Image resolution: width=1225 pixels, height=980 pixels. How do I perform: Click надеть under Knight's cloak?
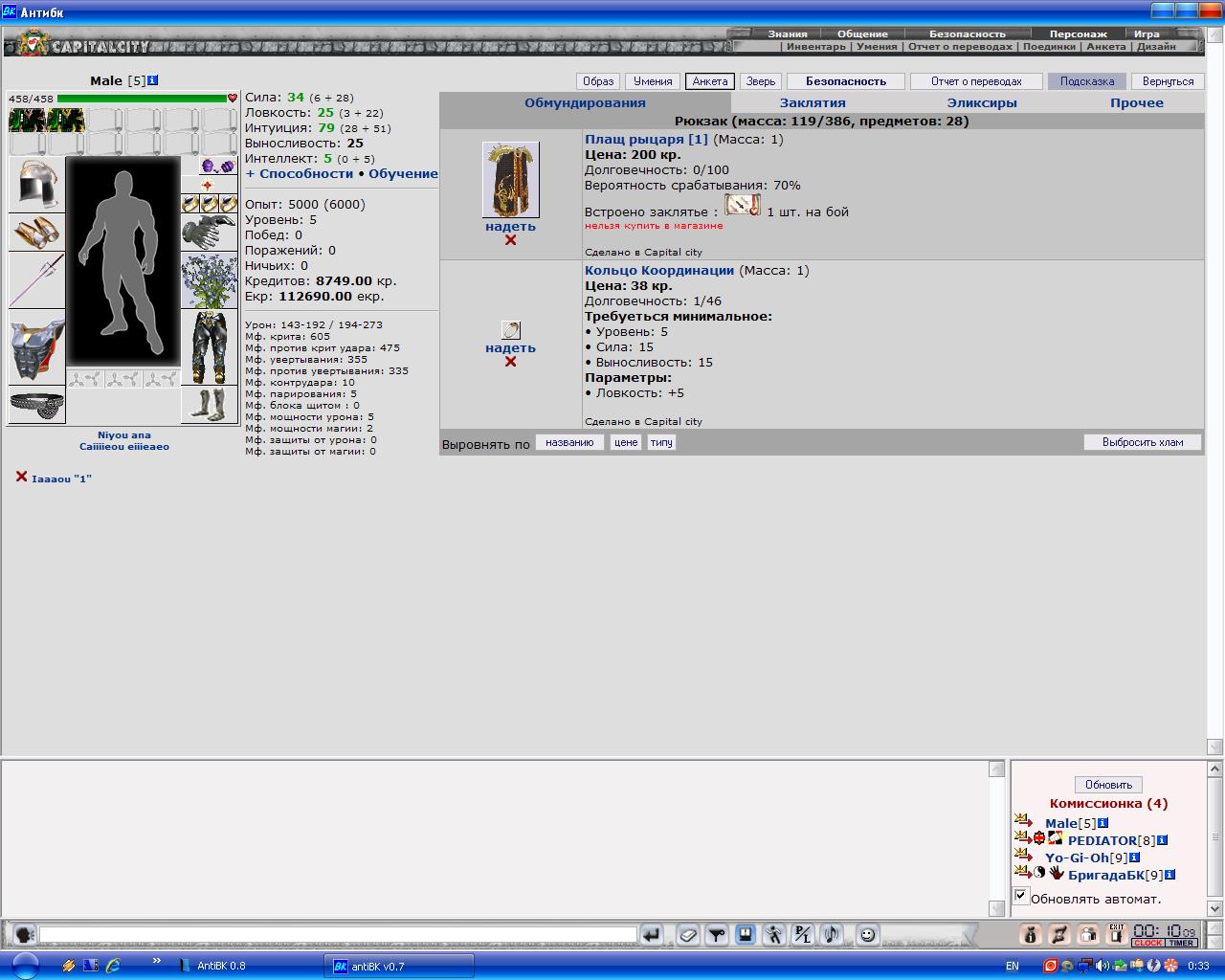(510, 227)
